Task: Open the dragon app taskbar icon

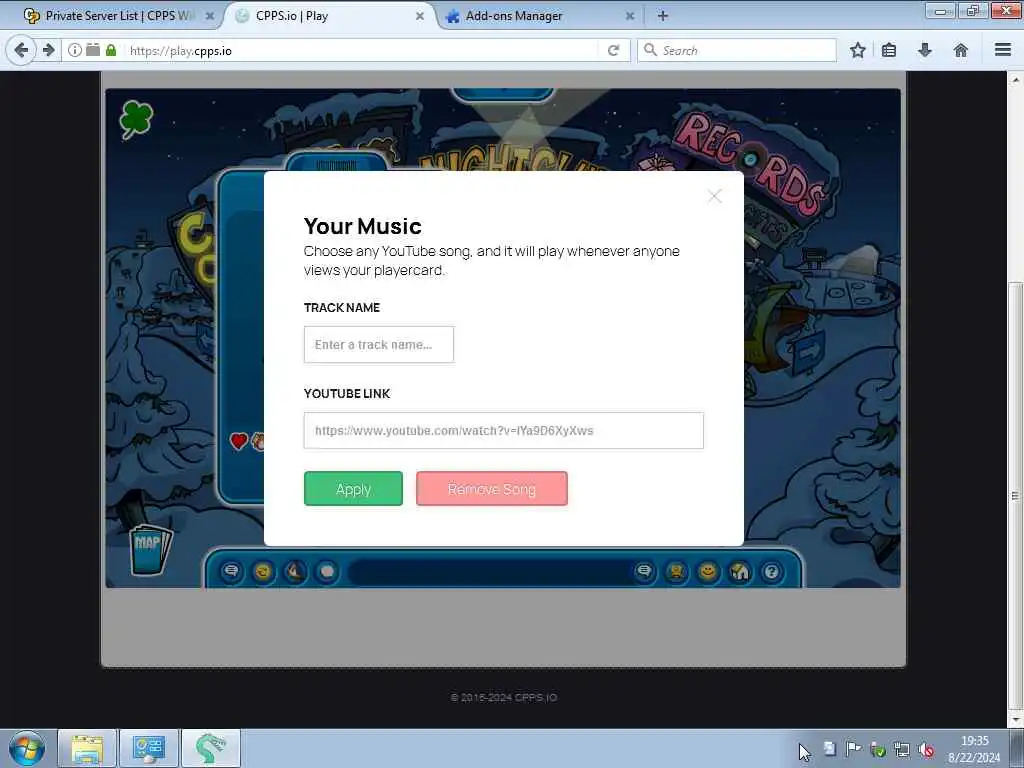Action: point(210,748)
